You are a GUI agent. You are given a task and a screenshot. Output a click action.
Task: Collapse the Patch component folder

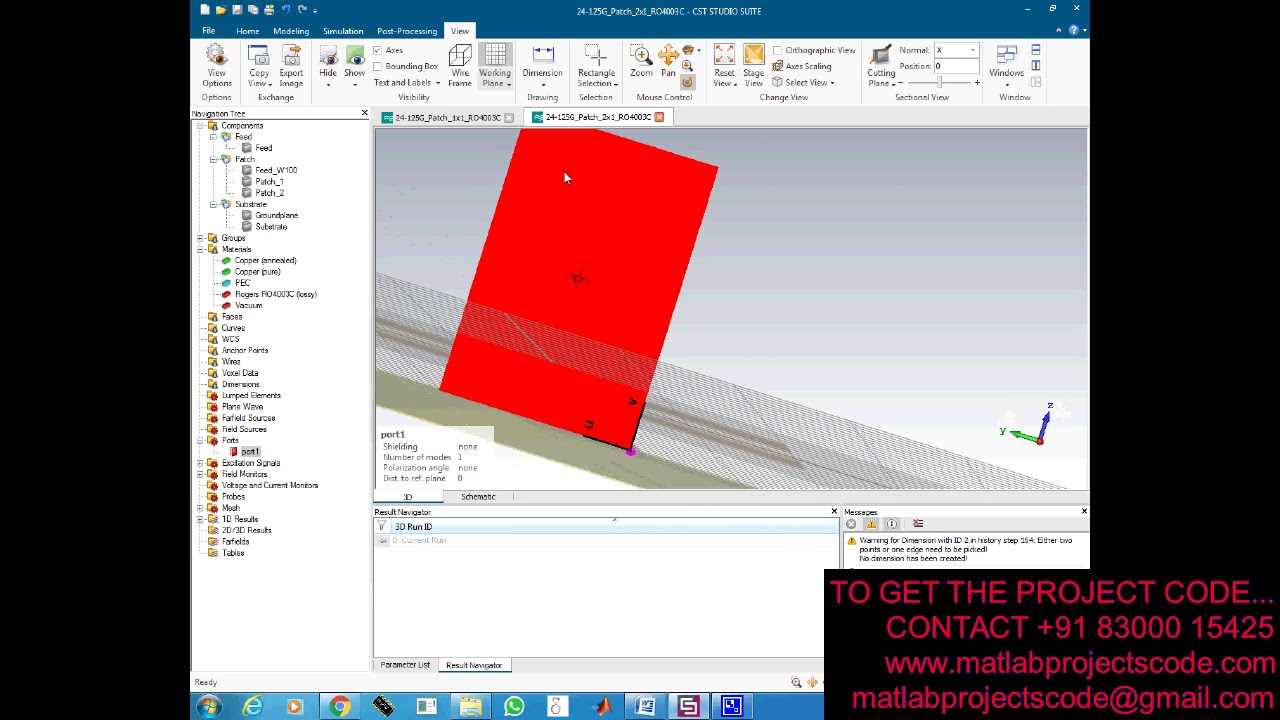[x=213, y=160]
